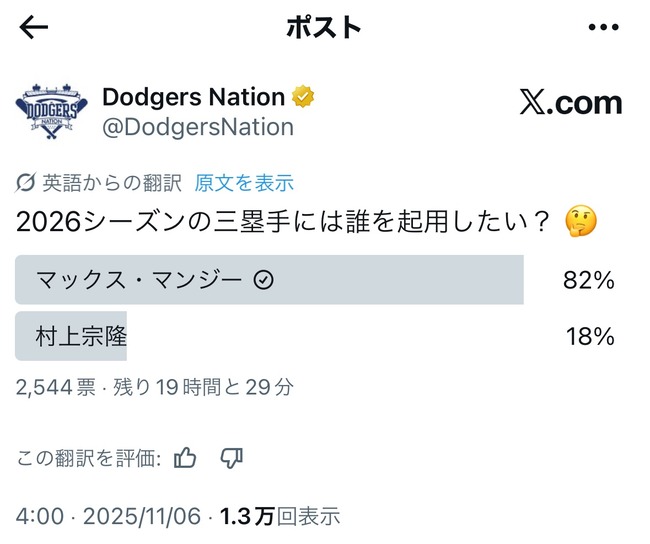Rate the translation with thumbs up
The height and width of the screenshot is (544, 650).
pyautogui.click(x=186, y=458)
